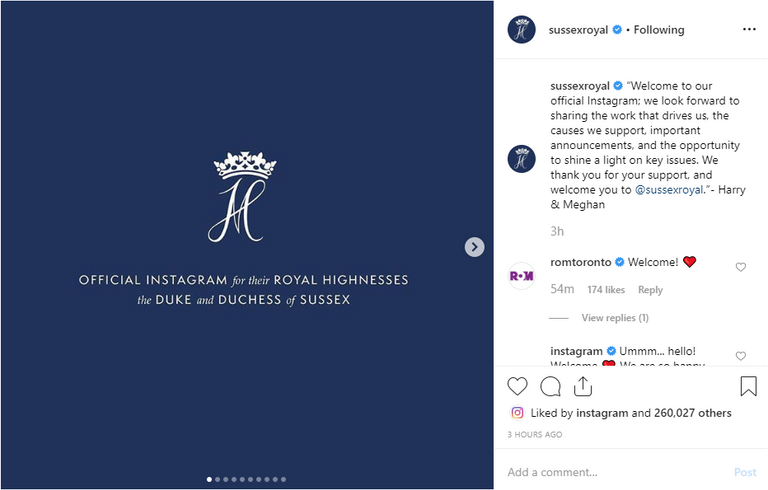768x490 pixels.
Task: Open the sussexroyal username in header
Action: point(579,30)
